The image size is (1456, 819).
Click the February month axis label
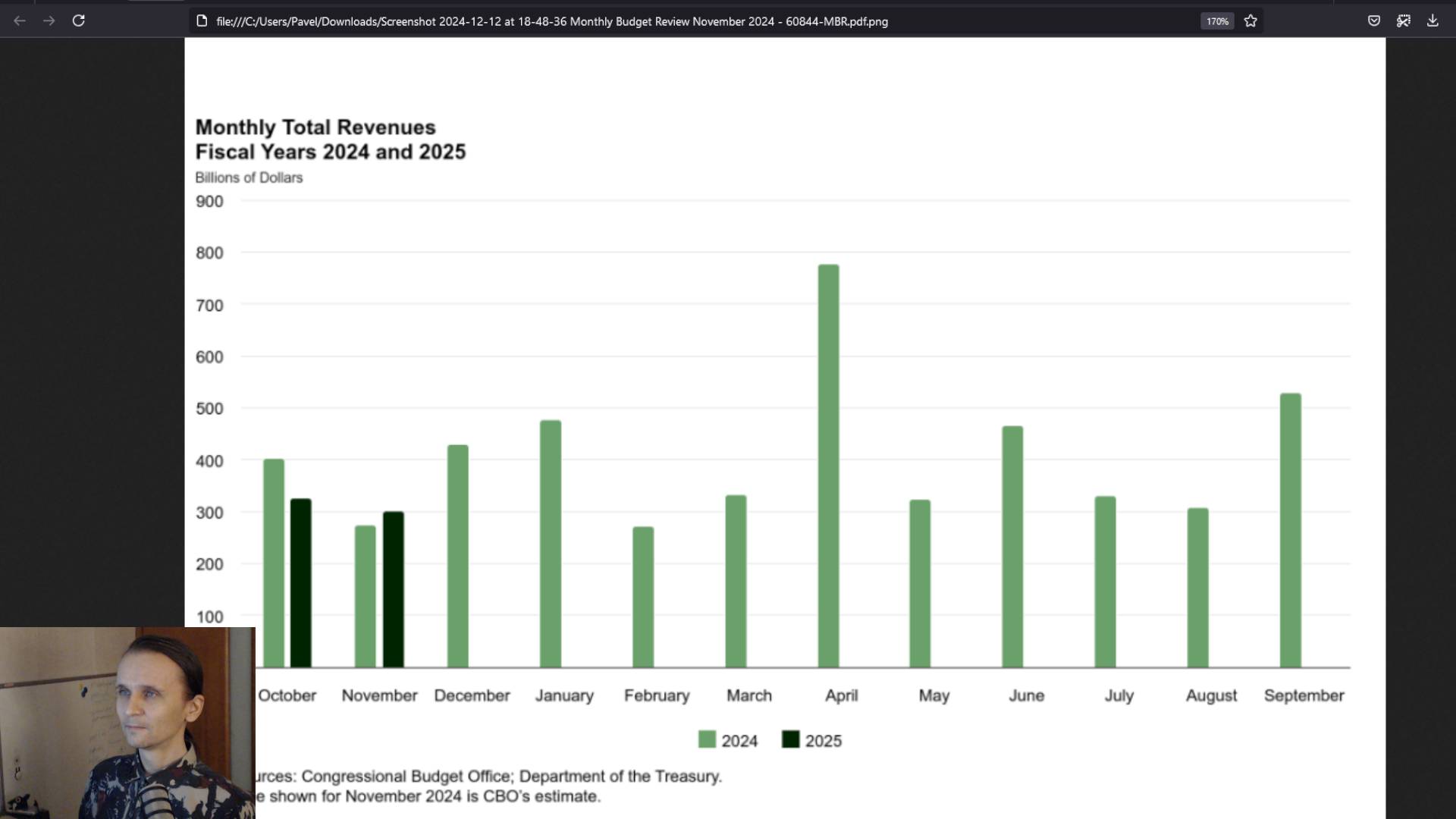coord(657,695)
